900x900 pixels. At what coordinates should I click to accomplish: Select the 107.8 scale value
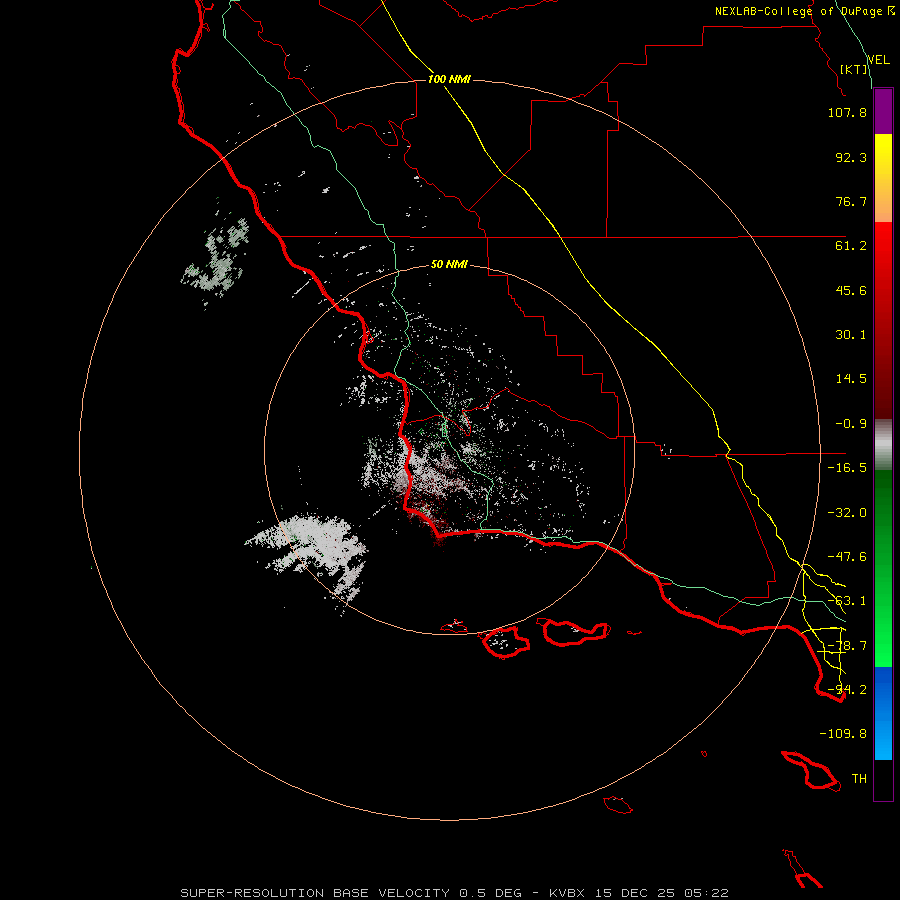(x=847, y=112)
